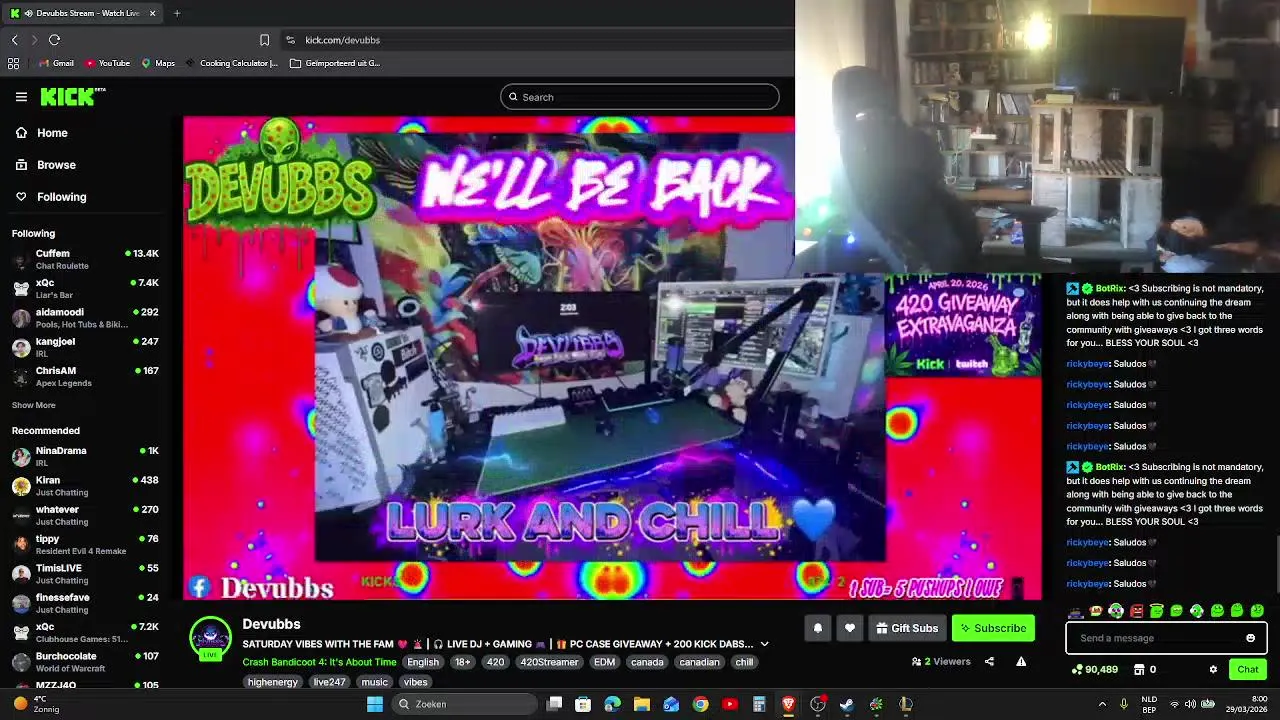Screen dimensions: 1280x720
Task: Open the browser apps grid icon
Action: 13,63
